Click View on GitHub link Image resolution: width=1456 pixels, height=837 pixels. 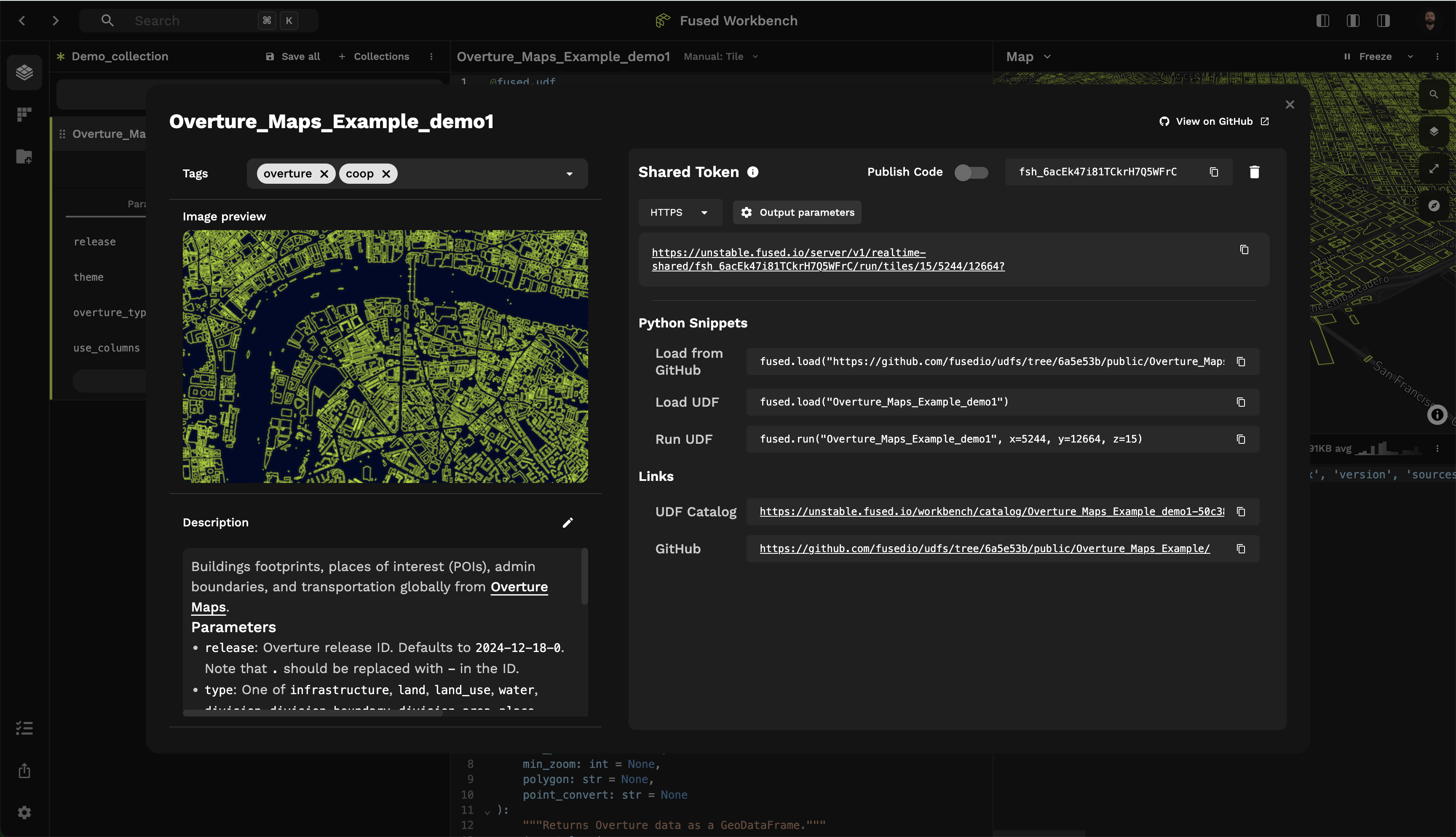pyautogui.click(x=1213, y=121)
